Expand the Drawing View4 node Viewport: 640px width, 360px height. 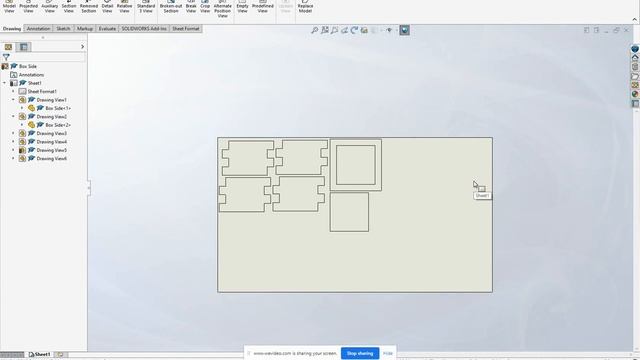click(x=13, y=142)
